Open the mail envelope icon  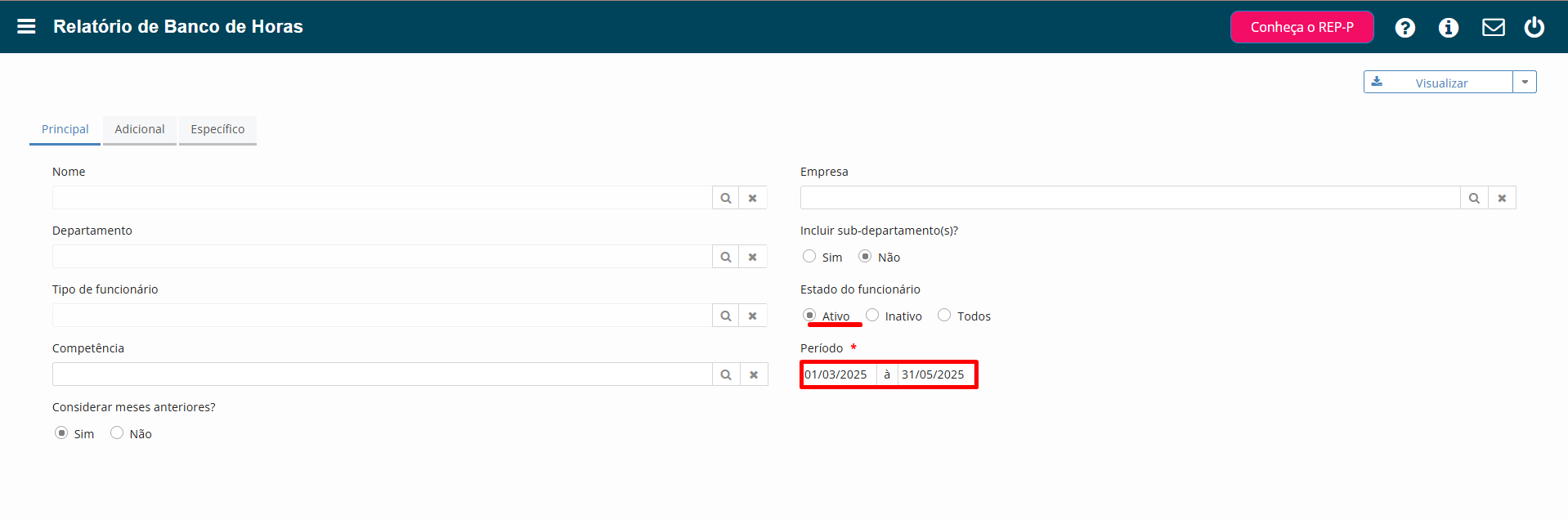pyautogui.click(x=1494, y=28)
